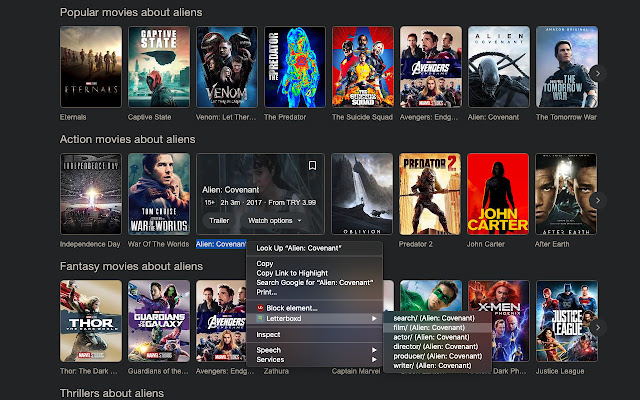Expand the Services submenu arrow
Image resolution: width=640 pixels, height=400 pixels.
pos(374,360)
